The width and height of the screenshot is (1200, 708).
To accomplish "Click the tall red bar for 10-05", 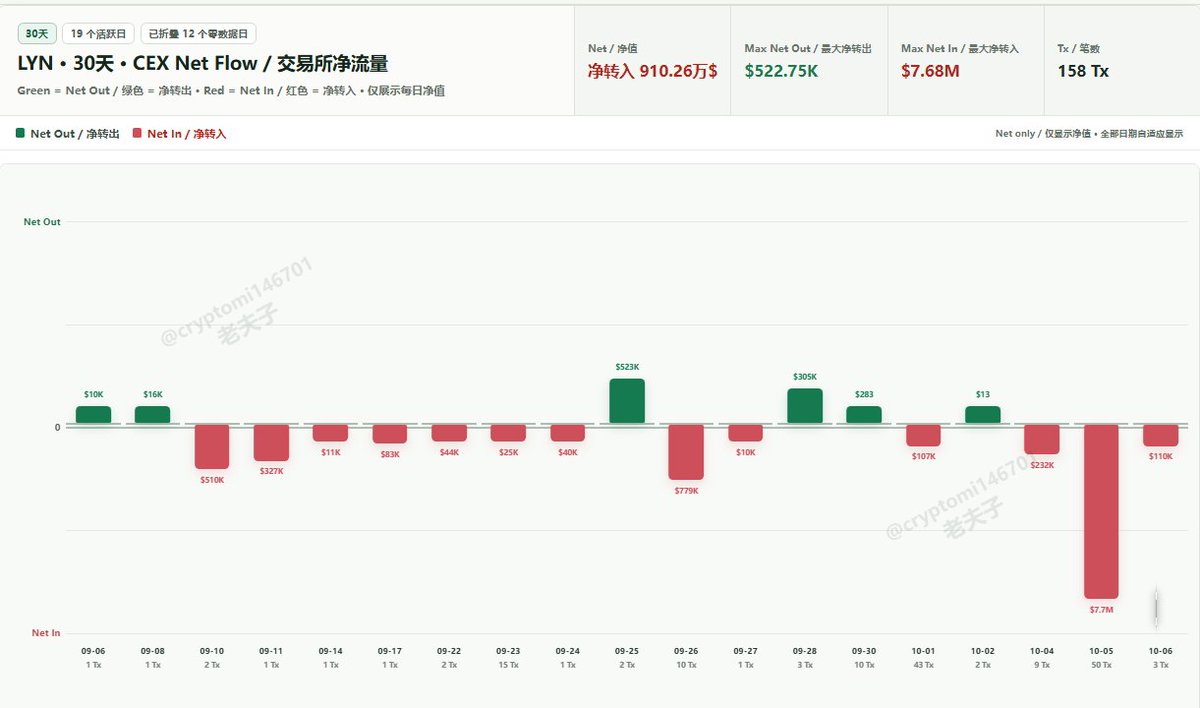I will 1101,512.
